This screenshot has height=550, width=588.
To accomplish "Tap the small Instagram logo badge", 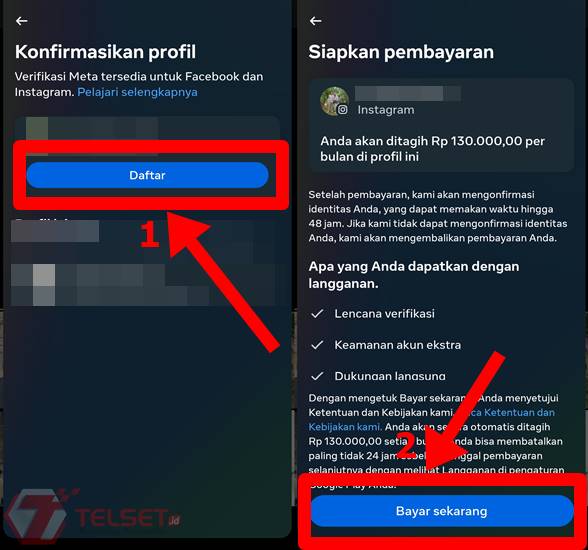I will (342, 110).
